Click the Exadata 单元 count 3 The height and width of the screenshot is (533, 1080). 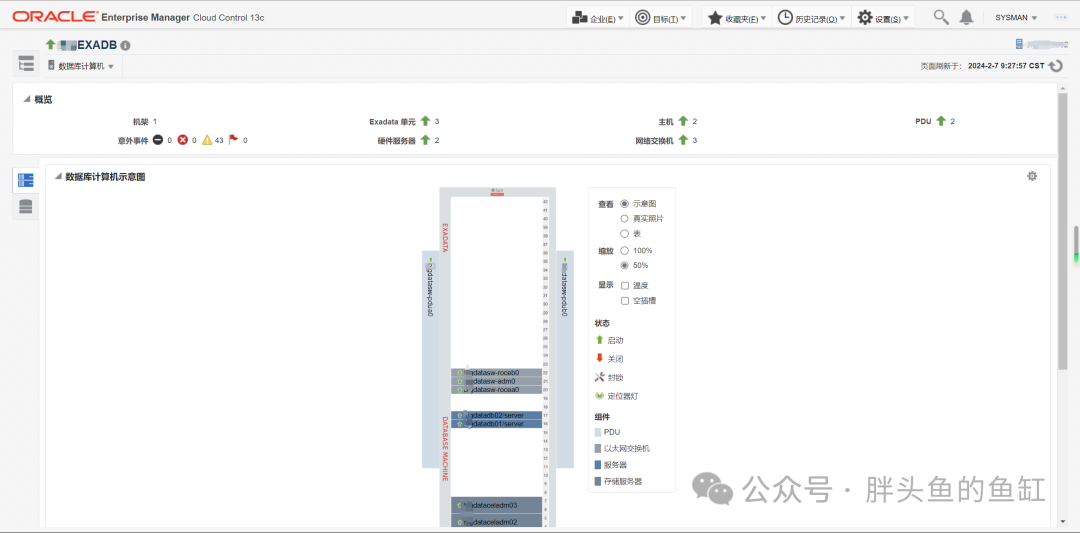[x=437, y=121]
